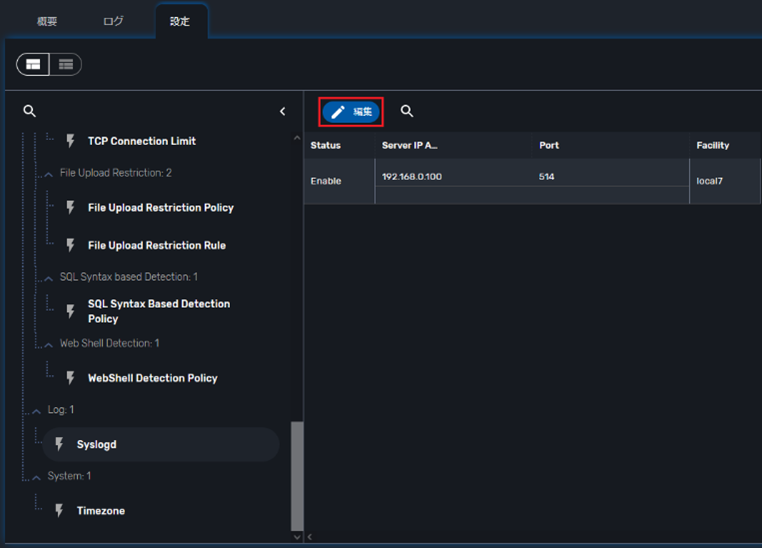Switch to card layout view toggle

click(x=33, y=64)
